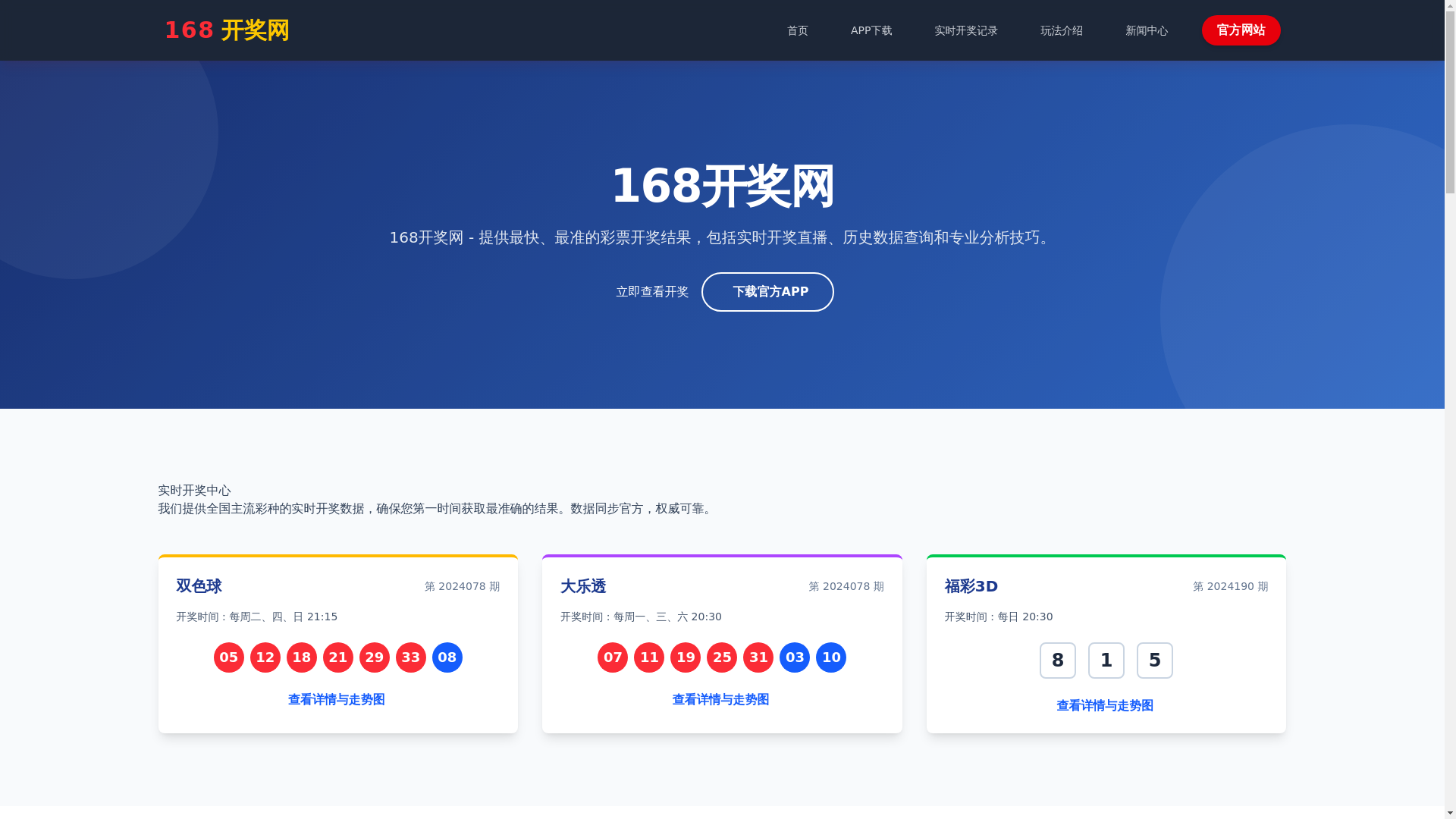The image size is (1456, 819).
Task: Click 大乐透 blue ball 10
Action: click(x=831, y=657)
